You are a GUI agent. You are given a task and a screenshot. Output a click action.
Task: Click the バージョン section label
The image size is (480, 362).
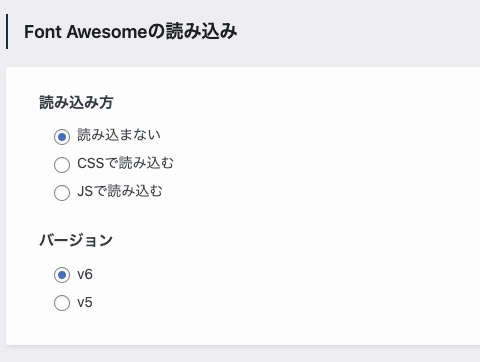pos(76,240)
